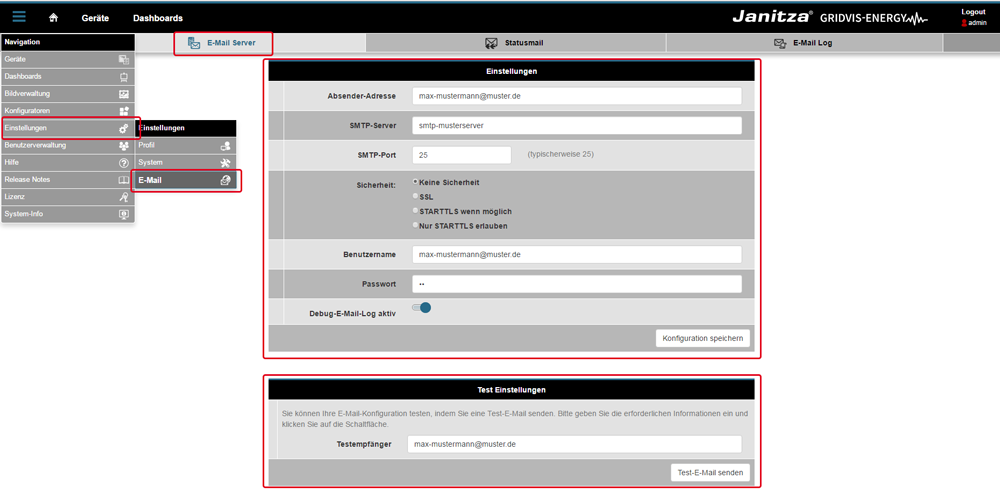Click the Janitza logo

[772, 17]
